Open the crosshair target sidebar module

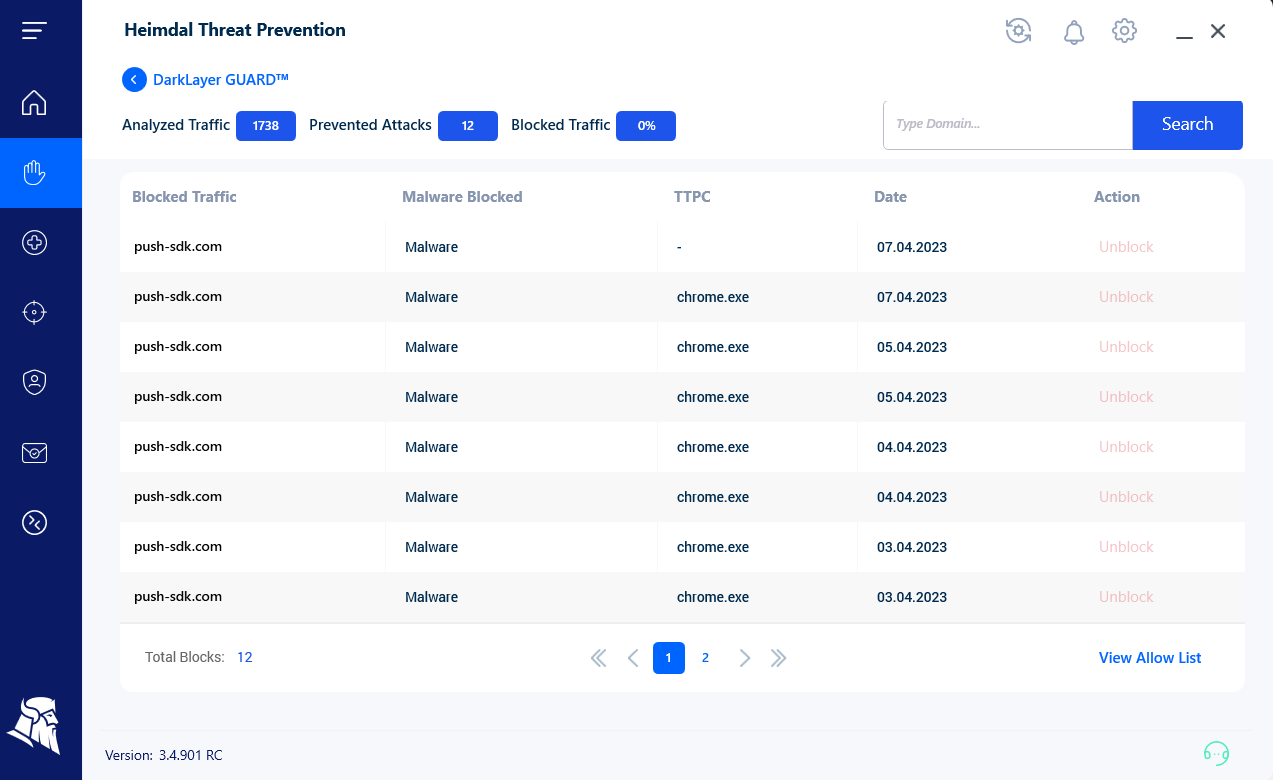33,312
